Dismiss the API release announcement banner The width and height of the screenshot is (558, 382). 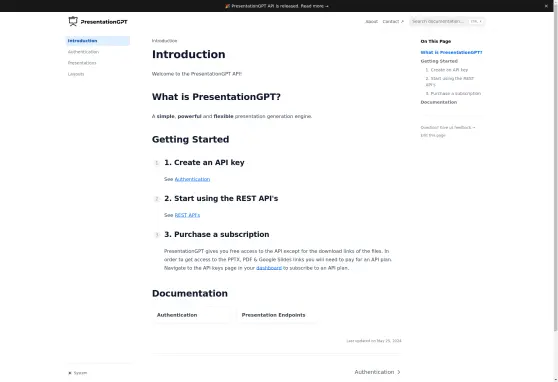click(x=546, y=6)
